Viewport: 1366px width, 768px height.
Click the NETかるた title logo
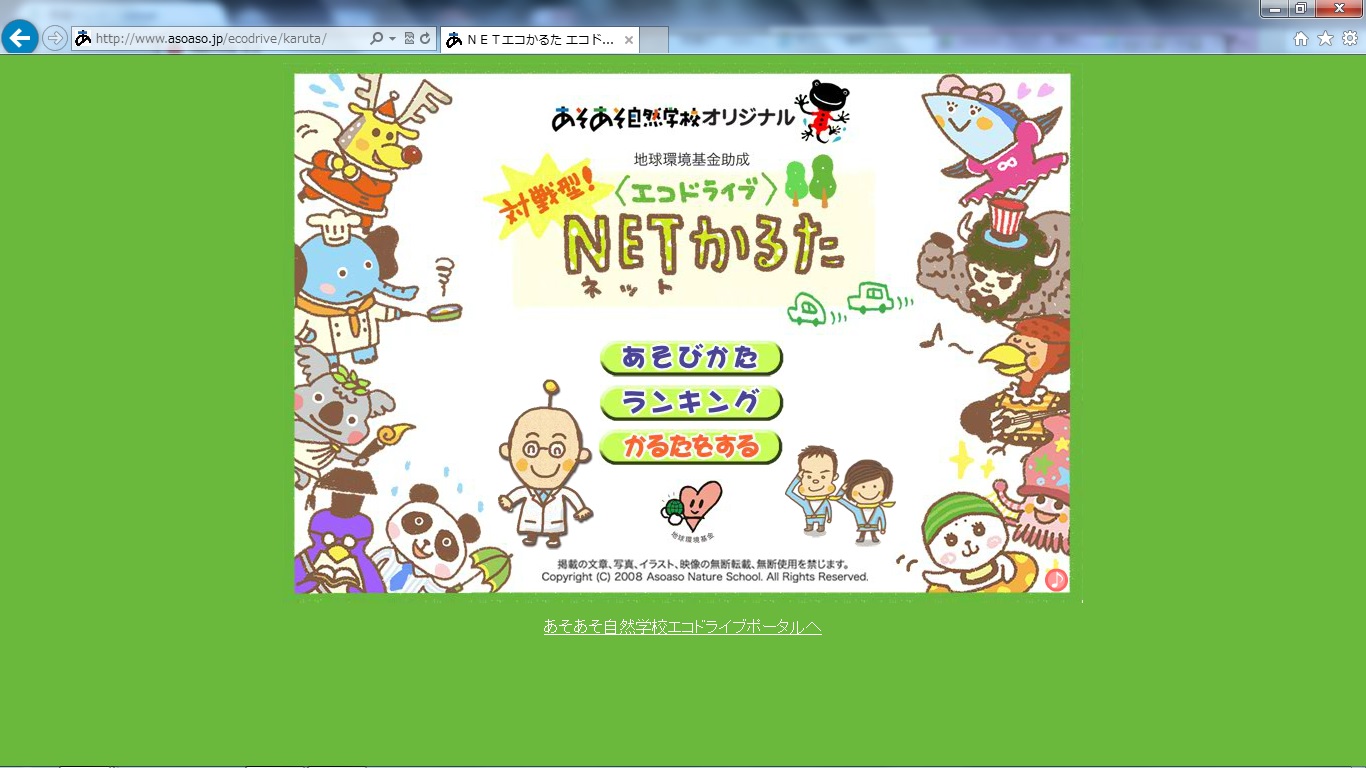(704, 247)
